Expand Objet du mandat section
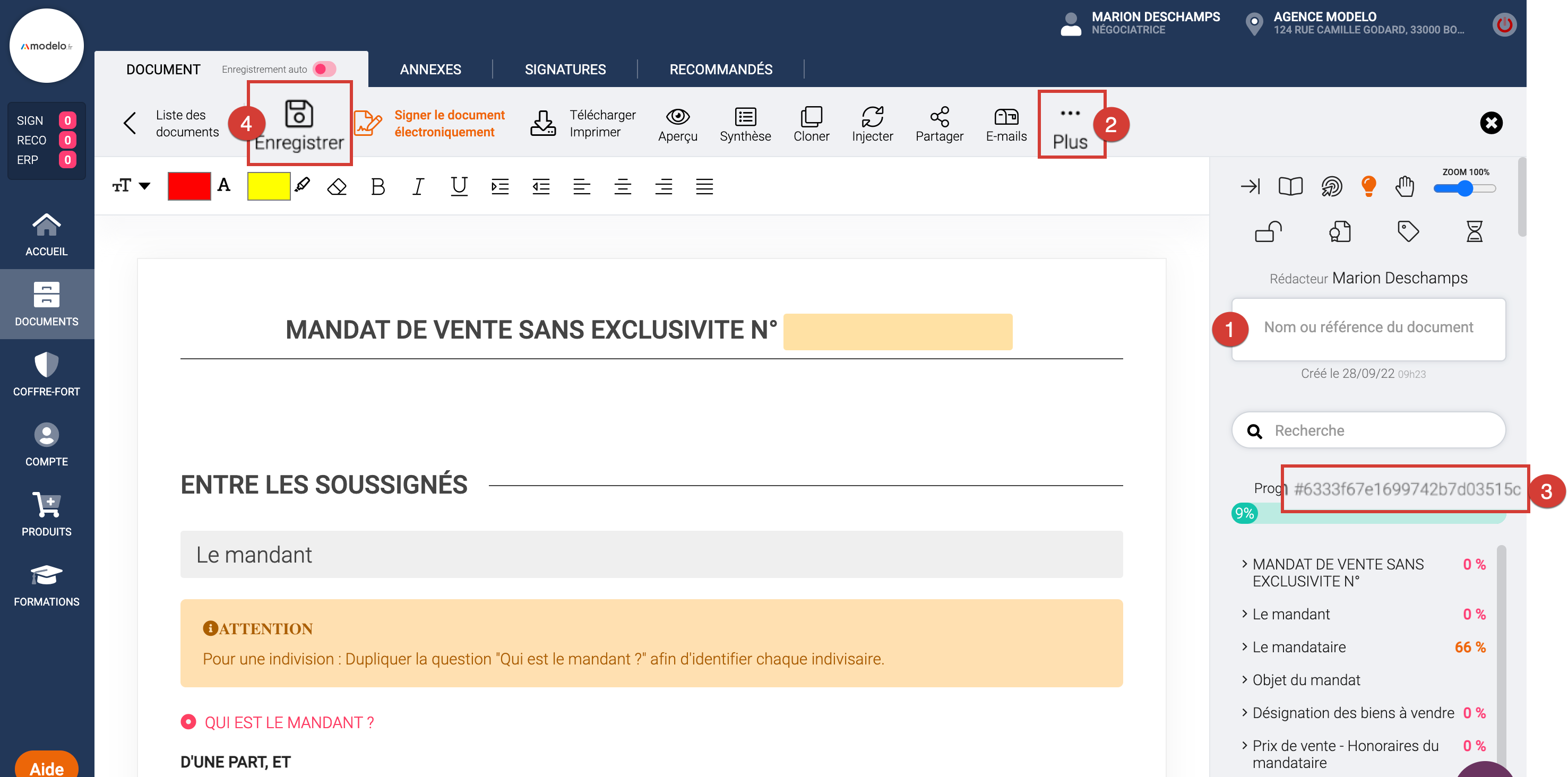 1306,680
